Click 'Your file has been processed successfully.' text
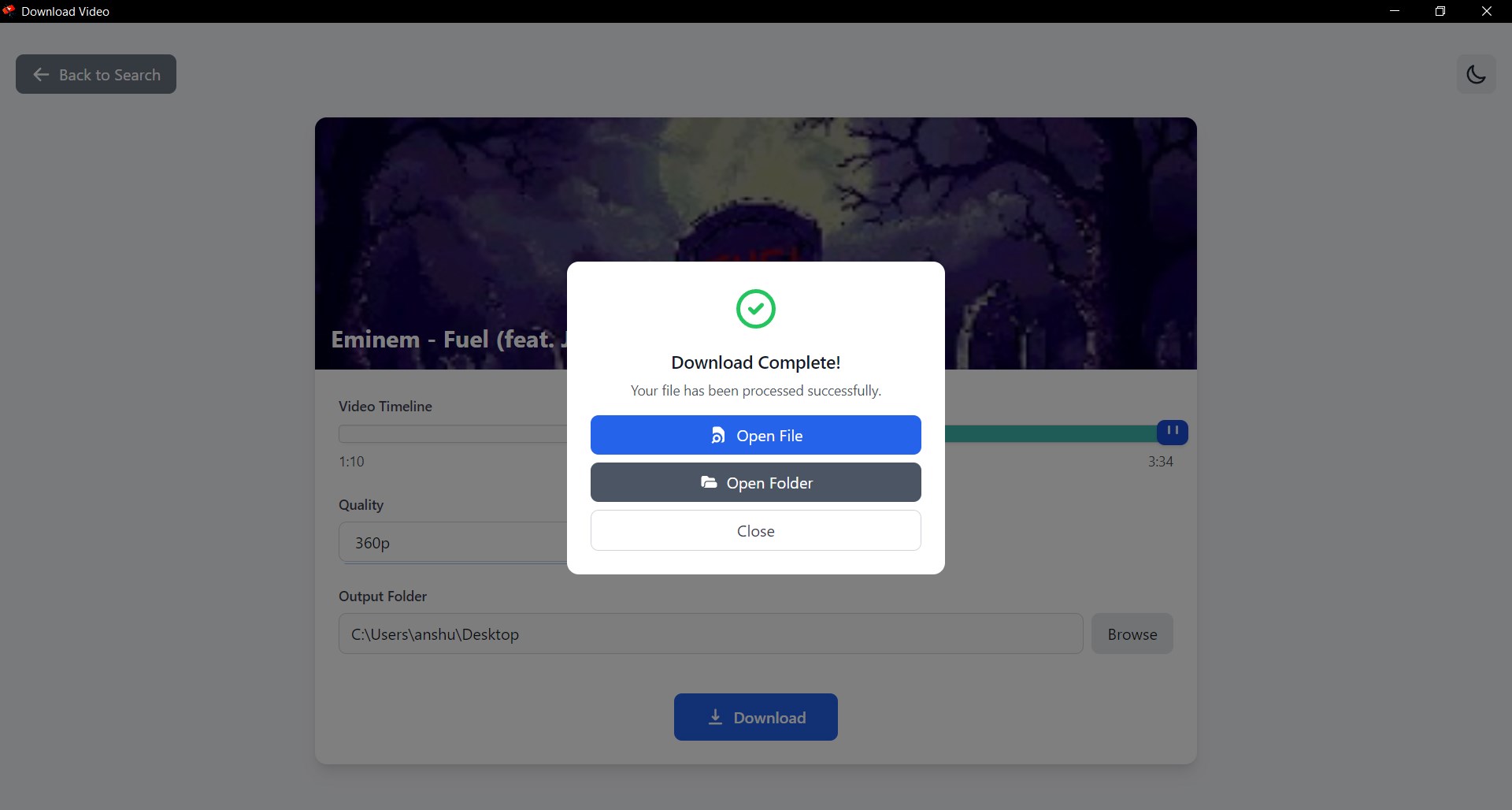The image size is (1512, 810). tap(756, 391)
